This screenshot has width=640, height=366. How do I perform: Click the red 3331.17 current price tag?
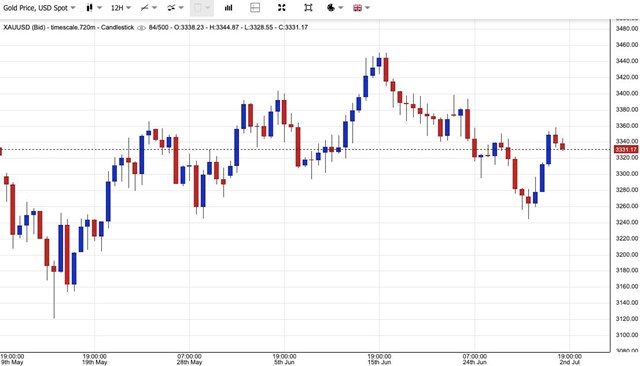coord(626,149)
